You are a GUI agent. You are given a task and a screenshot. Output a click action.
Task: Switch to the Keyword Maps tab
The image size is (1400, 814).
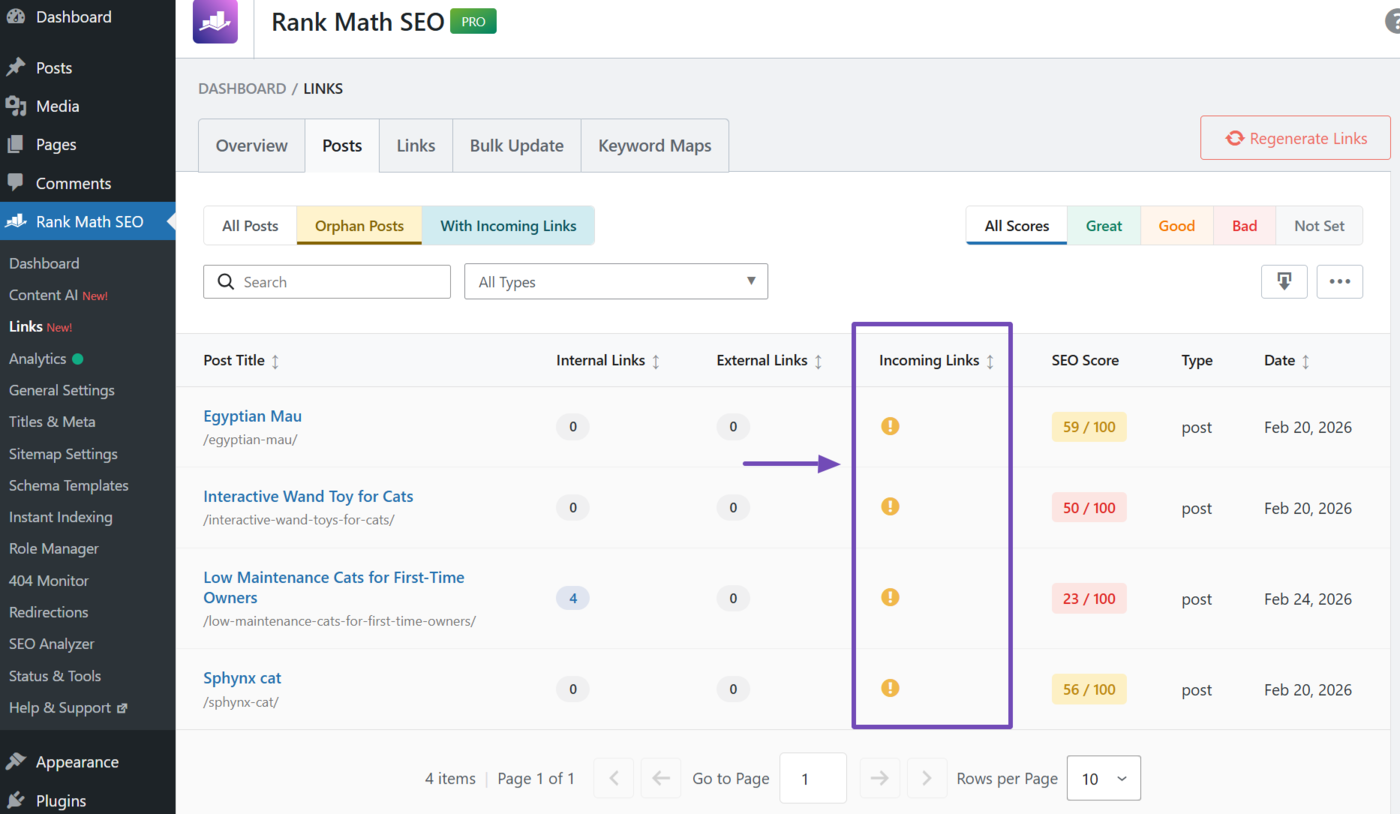[654, 145]
